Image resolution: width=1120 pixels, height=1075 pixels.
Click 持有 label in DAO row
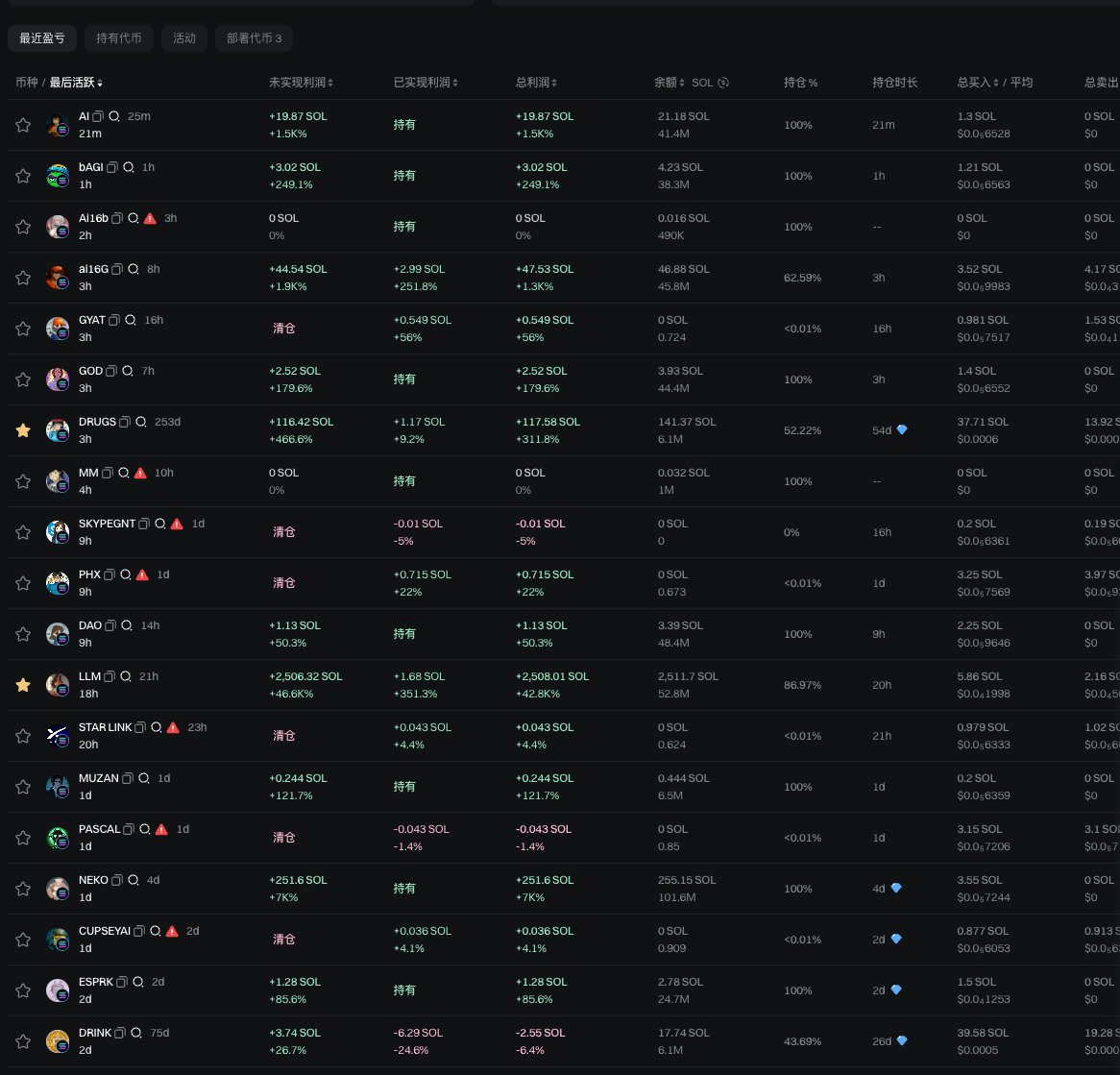(x=404, y=634)
